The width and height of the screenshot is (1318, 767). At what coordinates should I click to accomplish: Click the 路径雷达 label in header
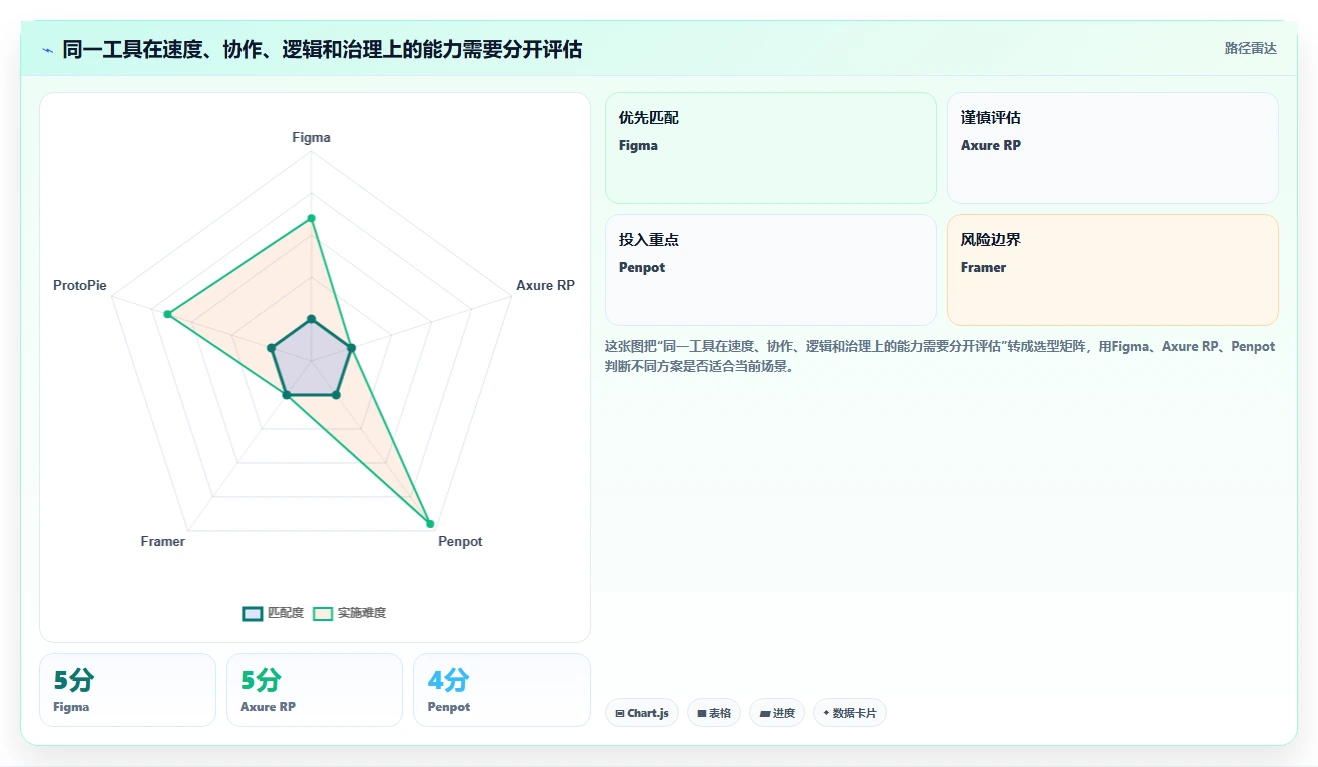pos(1251,48)
